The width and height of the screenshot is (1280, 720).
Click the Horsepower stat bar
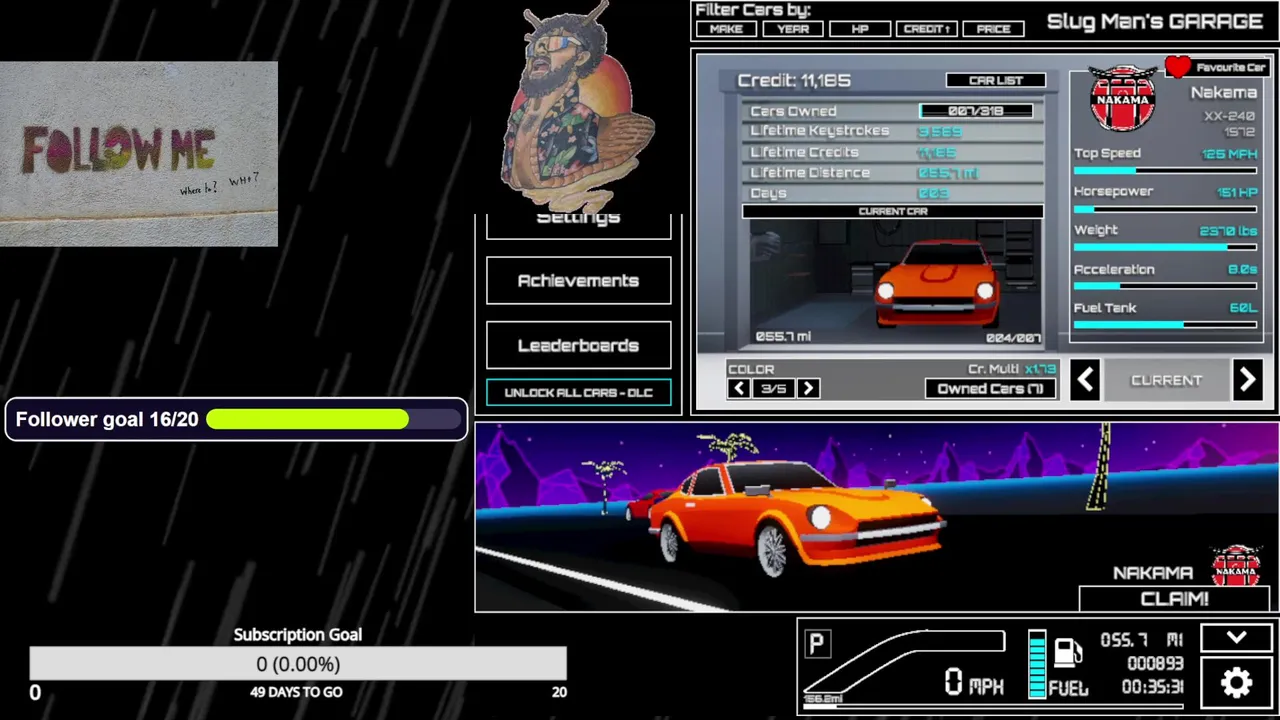(1165, 209)
